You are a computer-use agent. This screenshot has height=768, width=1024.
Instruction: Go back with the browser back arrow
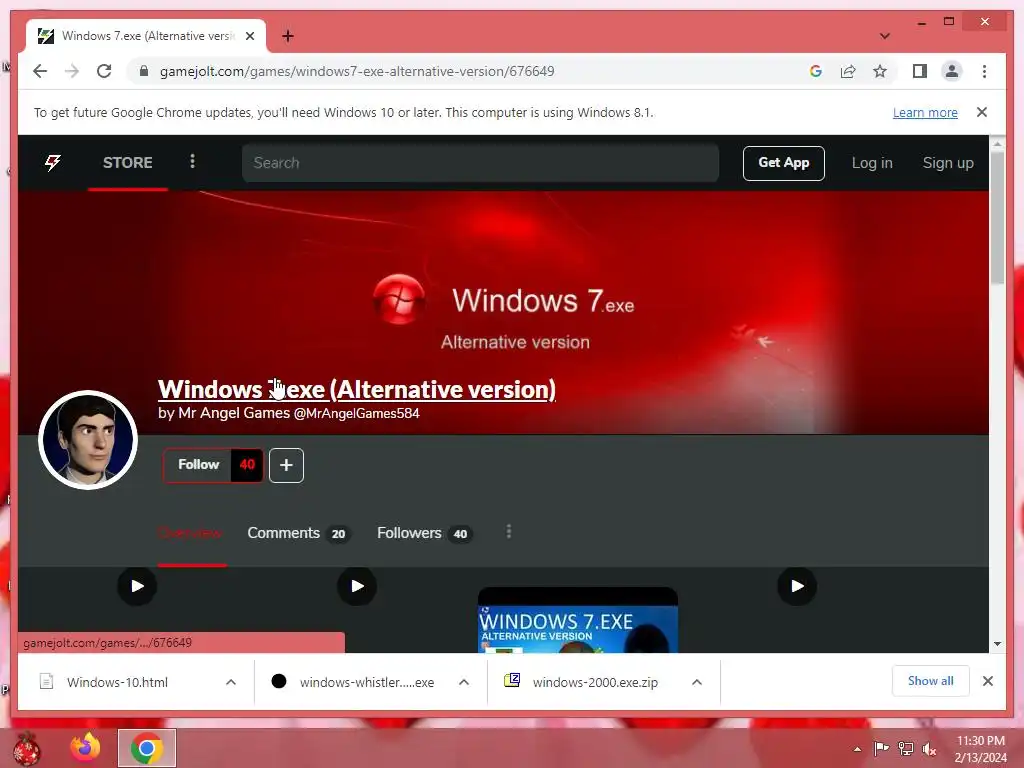coord(40,71)
